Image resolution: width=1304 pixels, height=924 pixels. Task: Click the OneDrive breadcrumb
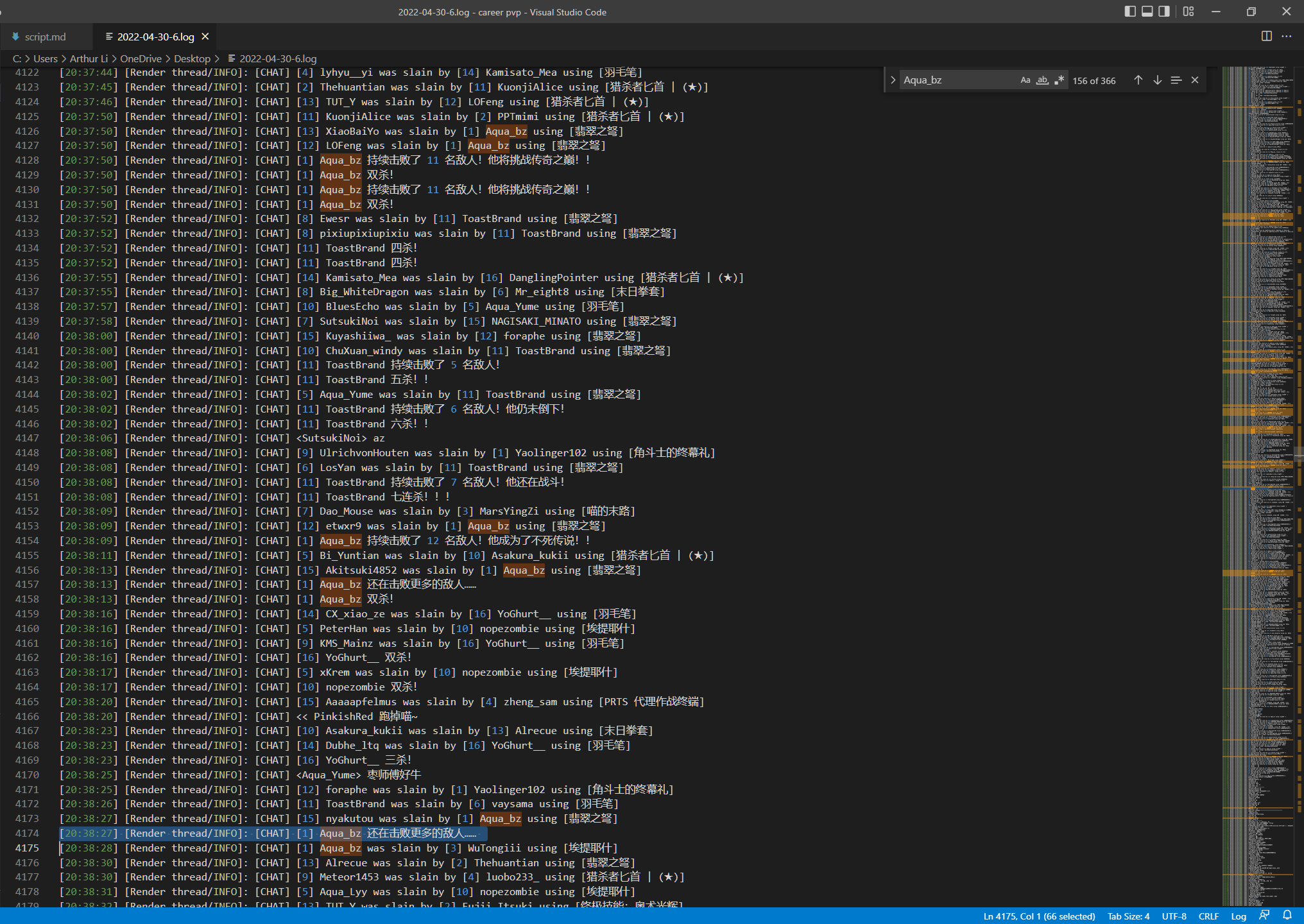point(141,58)
